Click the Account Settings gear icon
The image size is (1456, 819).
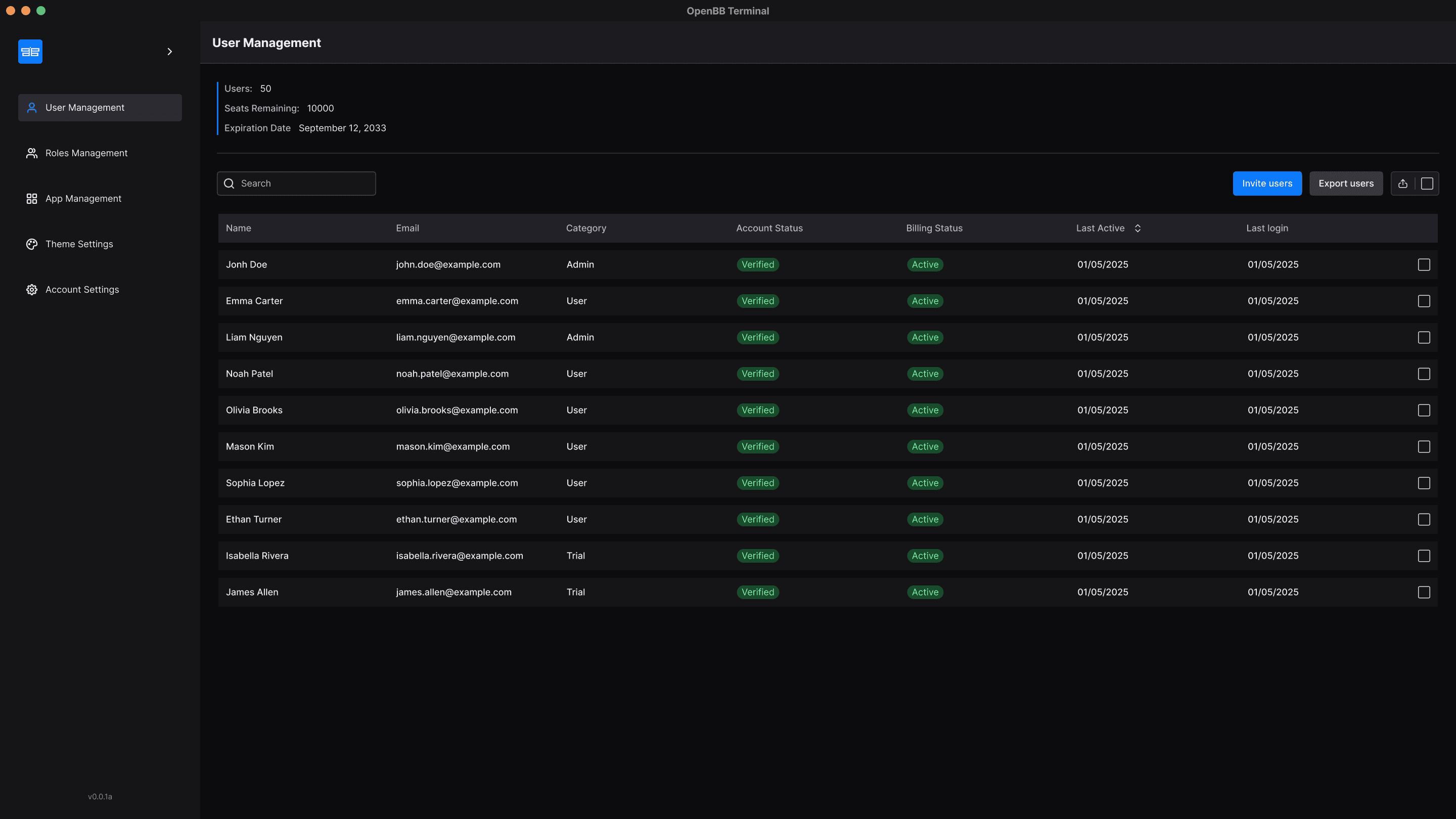tap(32, 289)
